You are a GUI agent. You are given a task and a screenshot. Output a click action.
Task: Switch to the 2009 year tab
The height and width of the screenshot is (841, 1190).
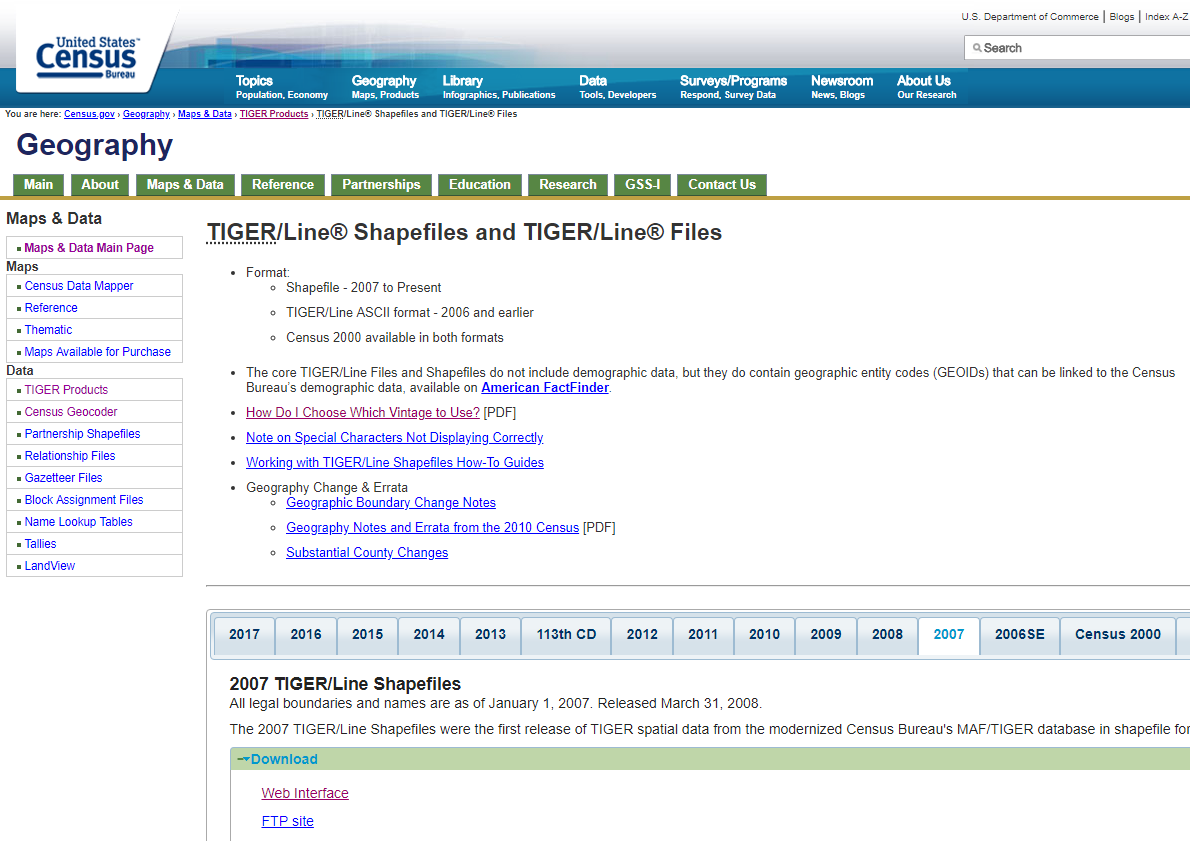826,635
